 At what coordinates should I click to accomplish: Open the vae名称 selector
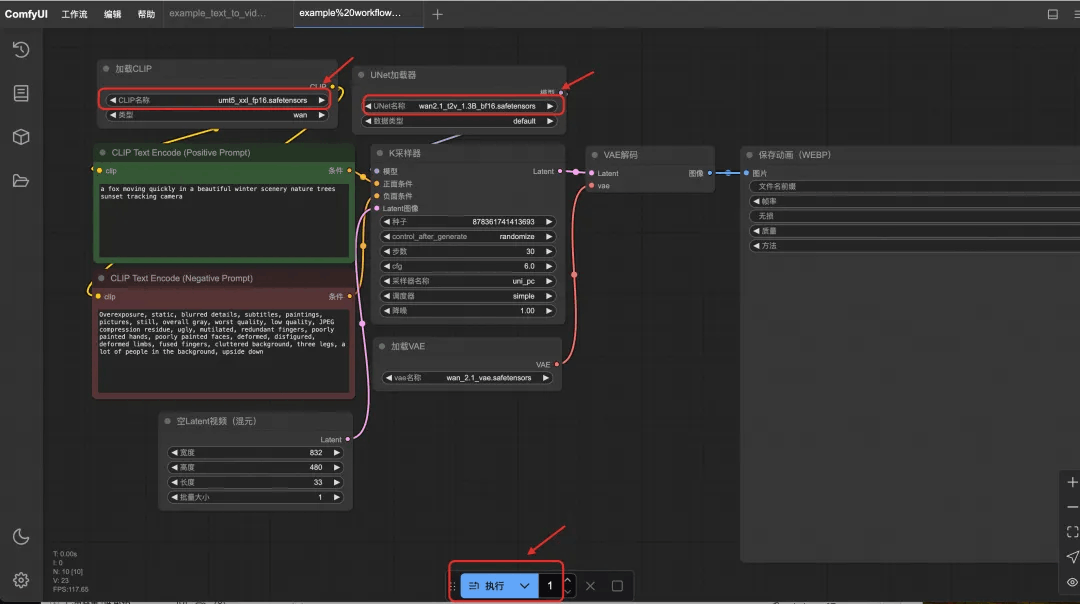click(468, 377)
